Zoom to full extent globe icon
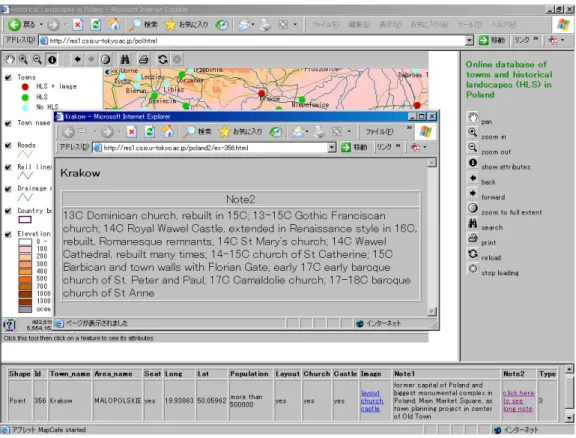The width and height of the screenshot is (576, 438). pos(105,60)
